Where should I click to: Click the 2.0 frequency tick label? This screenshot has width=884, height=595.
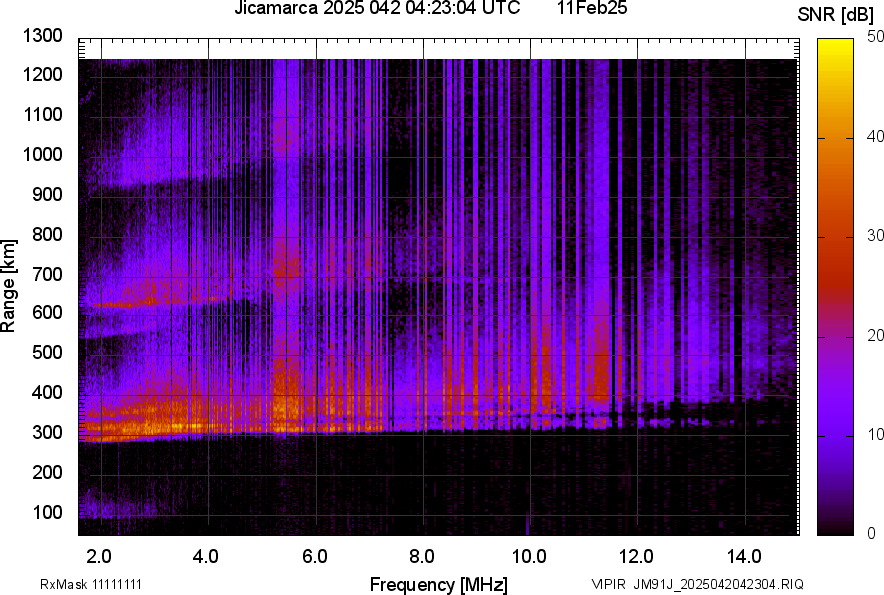point(98,555)
